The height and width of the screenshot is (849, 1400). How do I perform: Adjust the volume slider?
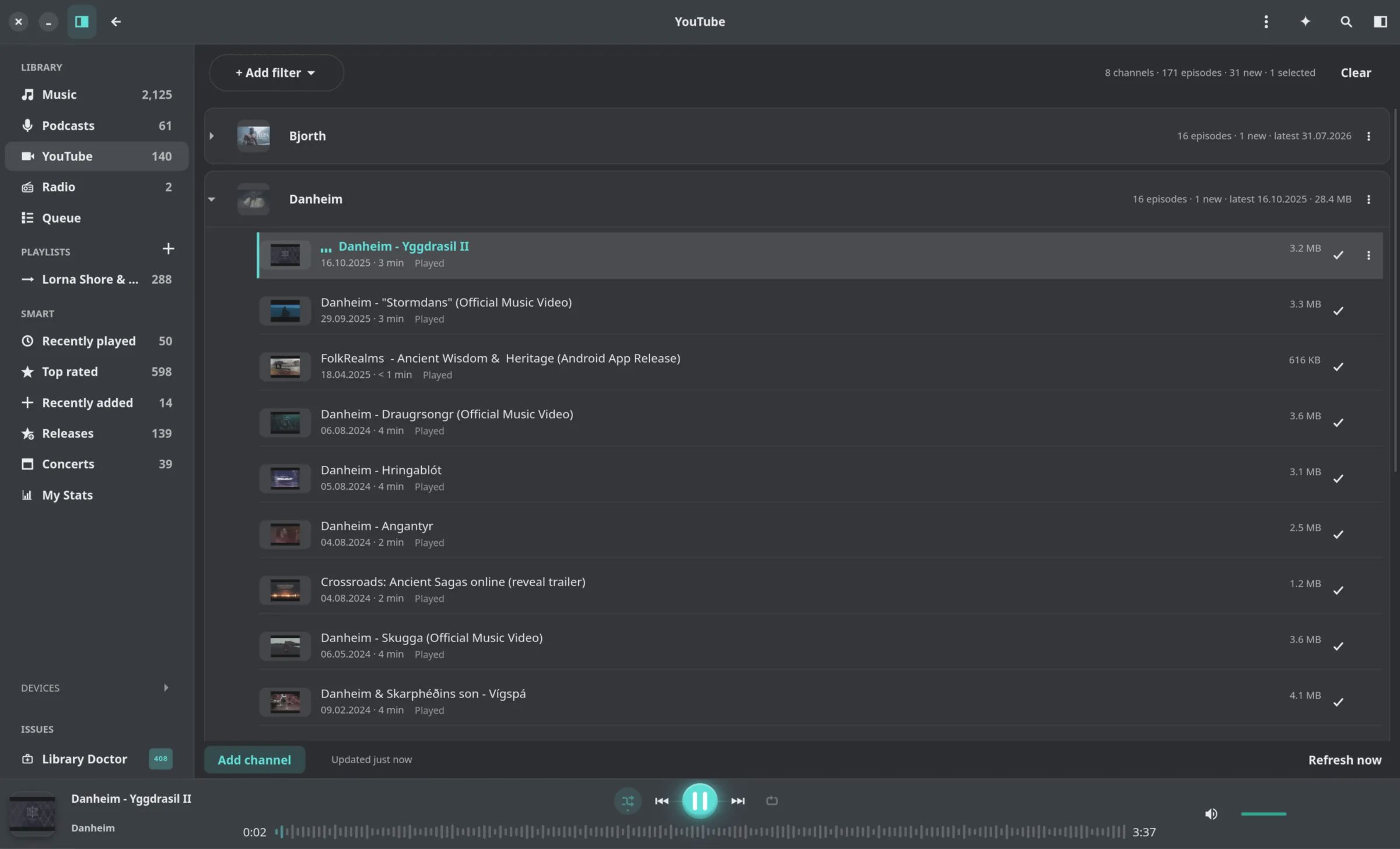point(1263,814)
